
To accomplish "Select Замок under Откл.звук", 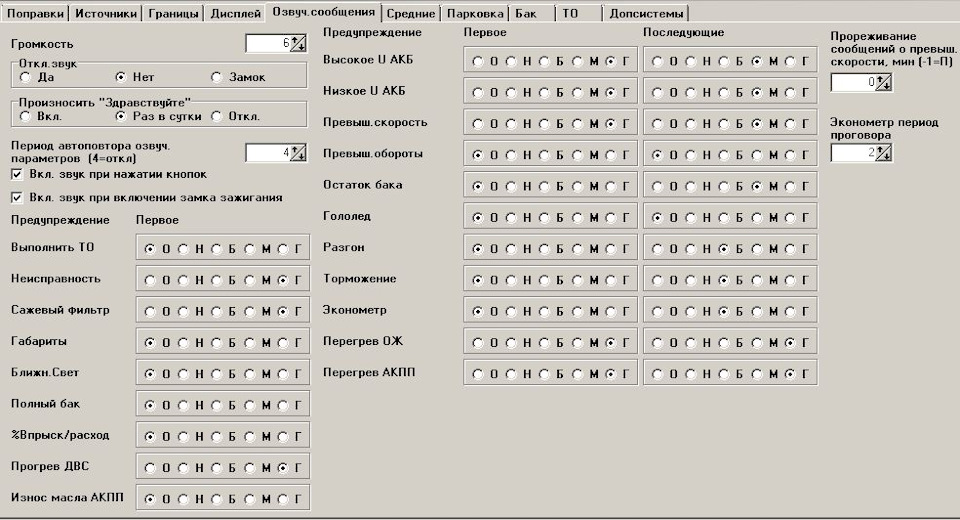I will (238, 77).
